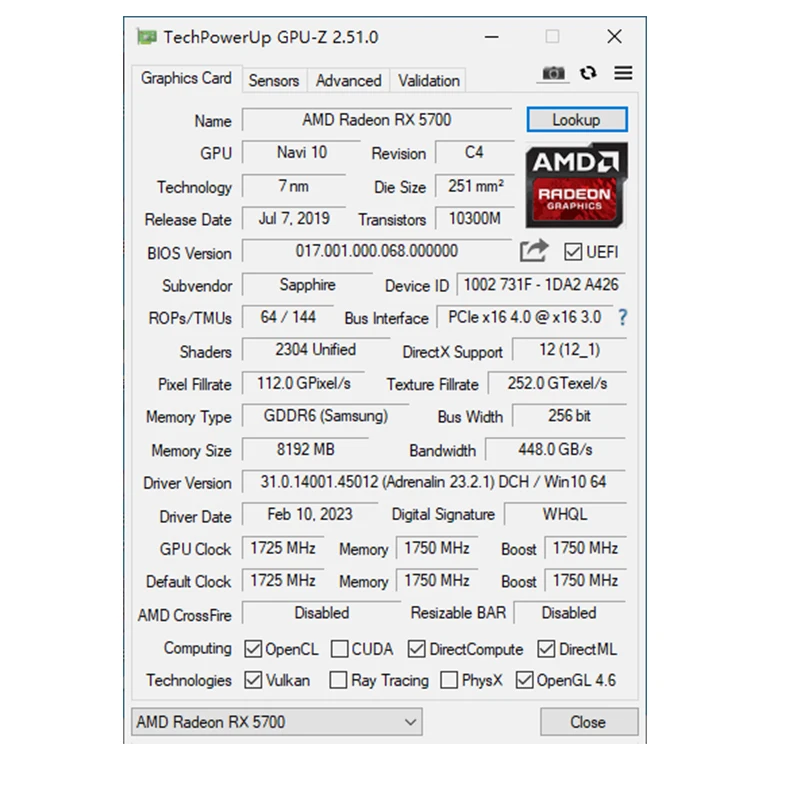Open the AMD Radeon RX 5700 GPU dropdown

click(x=277, y=721)
